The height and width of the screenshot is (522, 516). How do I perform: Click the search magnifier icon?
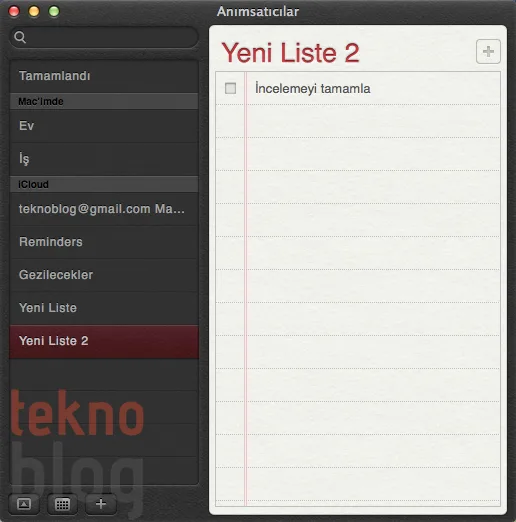pos(20,37)
